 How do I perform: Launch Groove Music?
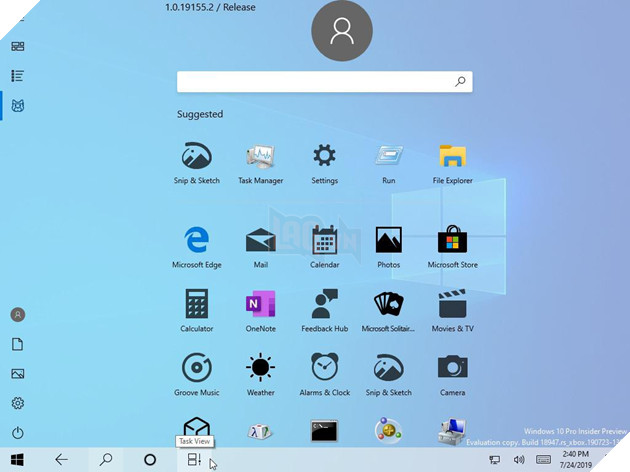point(196,374)
